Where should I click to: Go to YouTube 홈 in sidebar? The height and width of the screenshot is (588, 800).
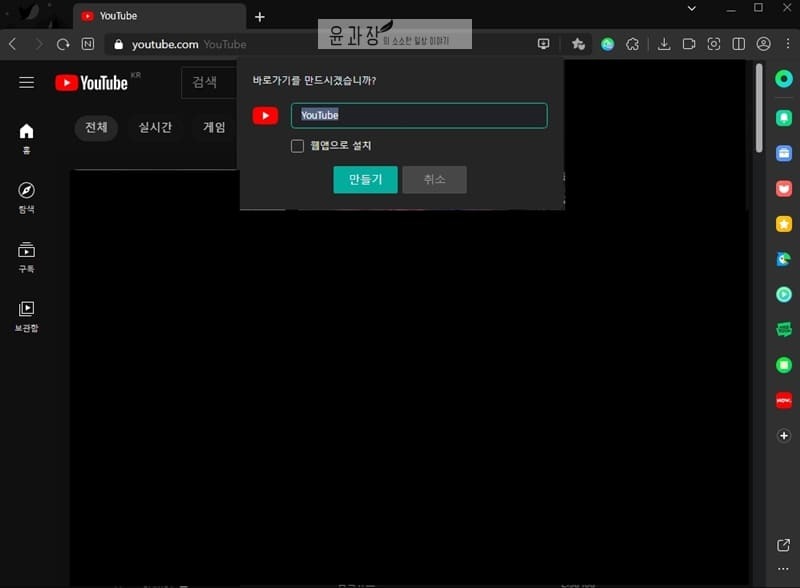pos(27,138)
